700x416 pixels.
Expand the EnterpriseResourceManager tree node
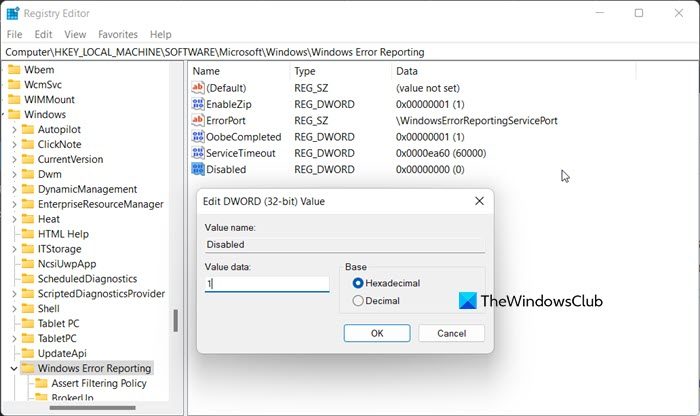click(14, 204)
